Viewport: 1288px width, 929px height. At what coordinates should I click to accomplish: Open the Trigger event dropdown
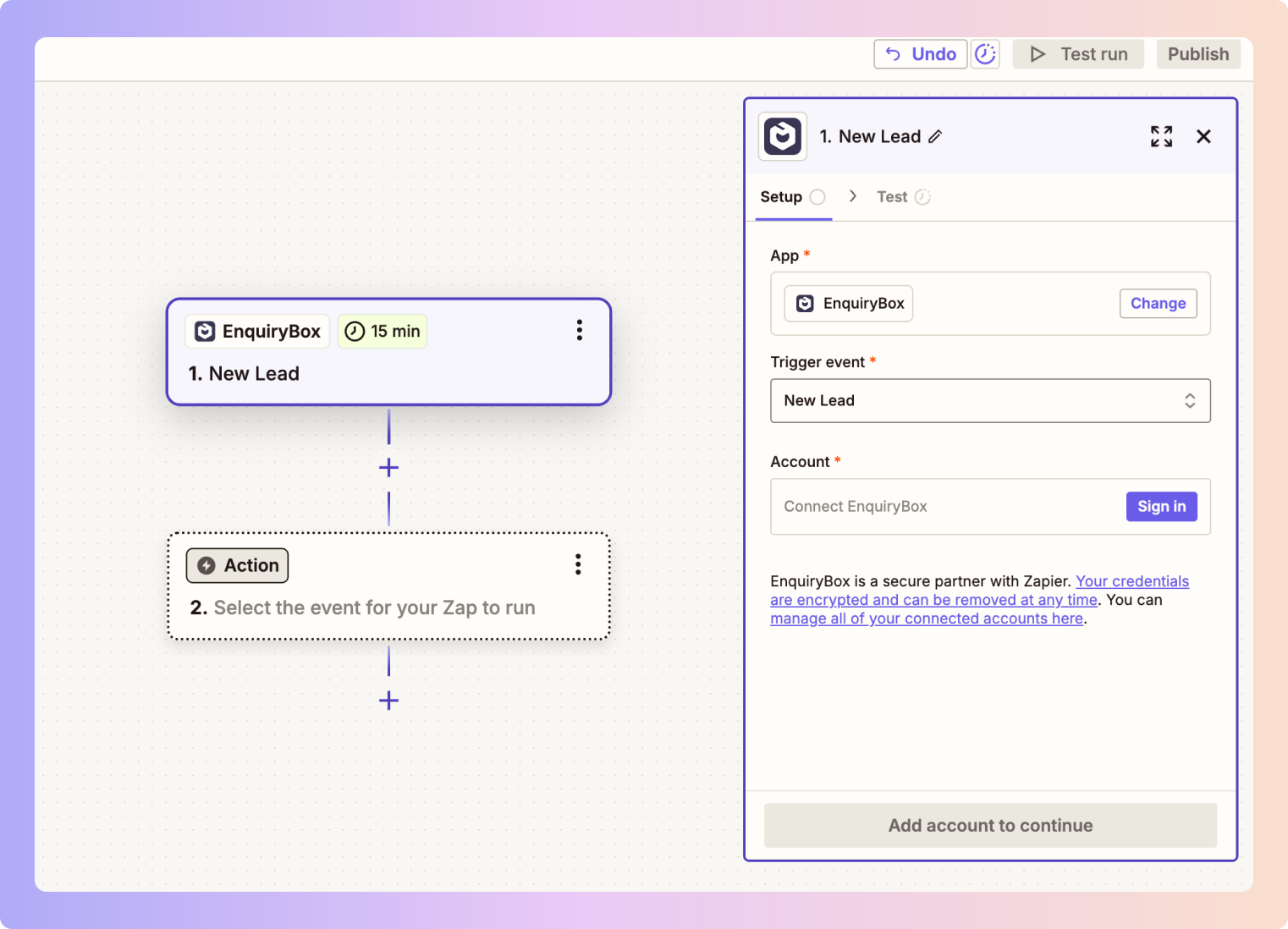click(x=990, y=401)
